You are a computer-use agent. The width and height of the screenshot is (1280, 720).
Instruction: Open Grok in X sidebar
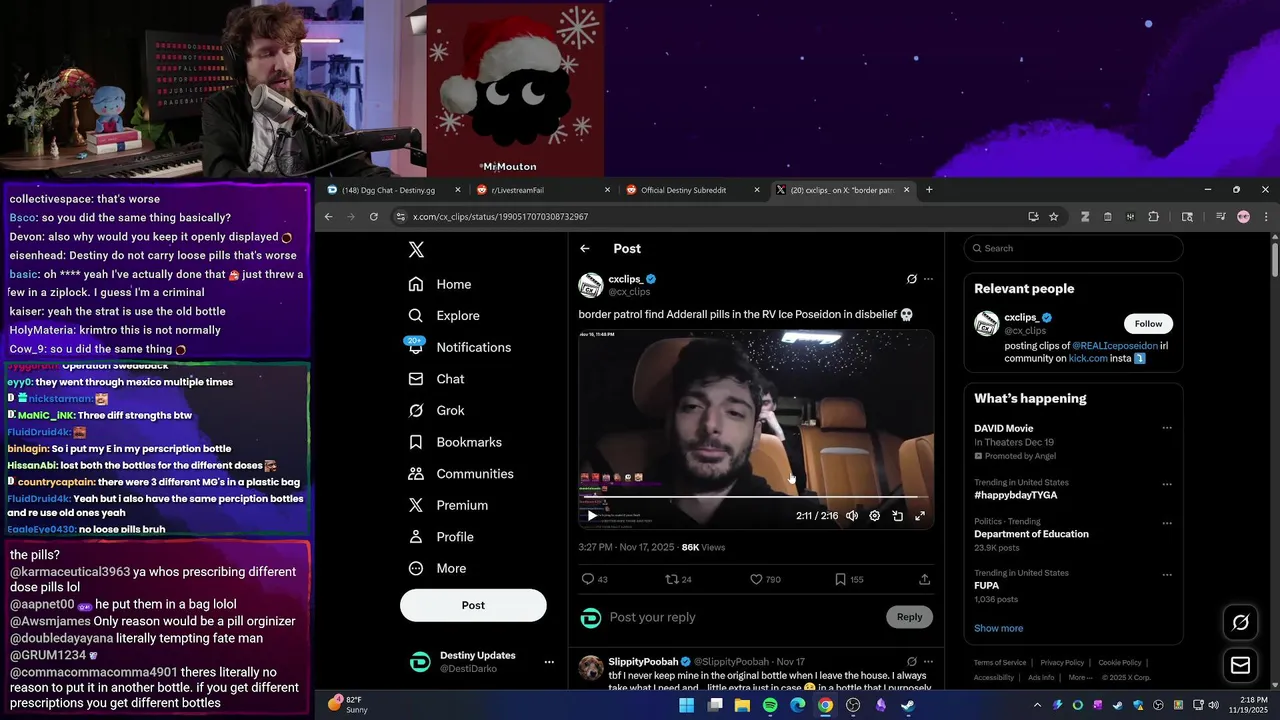(x=436, y=411)
